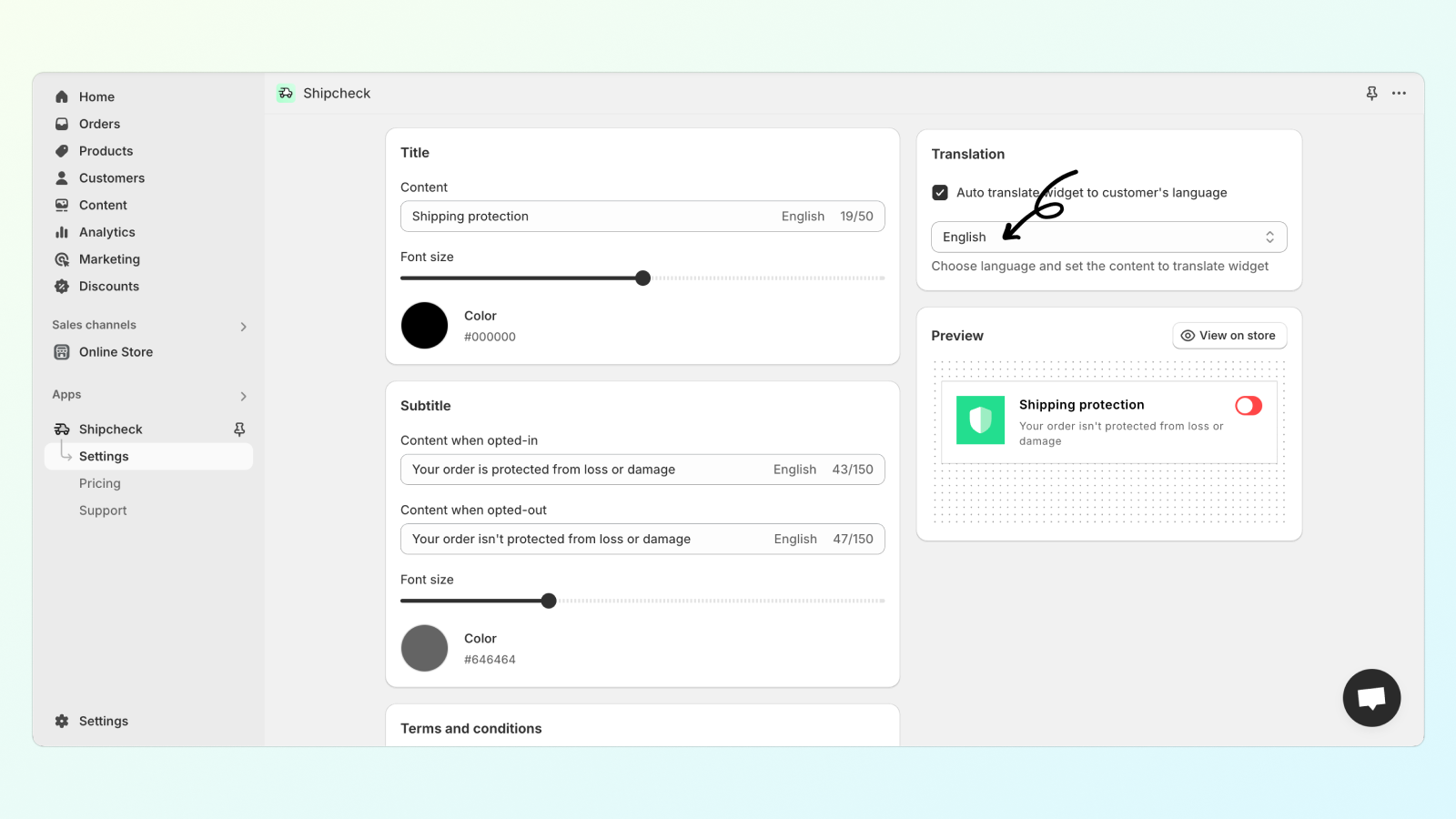Image resolution: width=1456 pixels, height=819 pixels.
Task: Open the Shipcheck Support page
Action: pyautogui.click(x=103, y=511)
